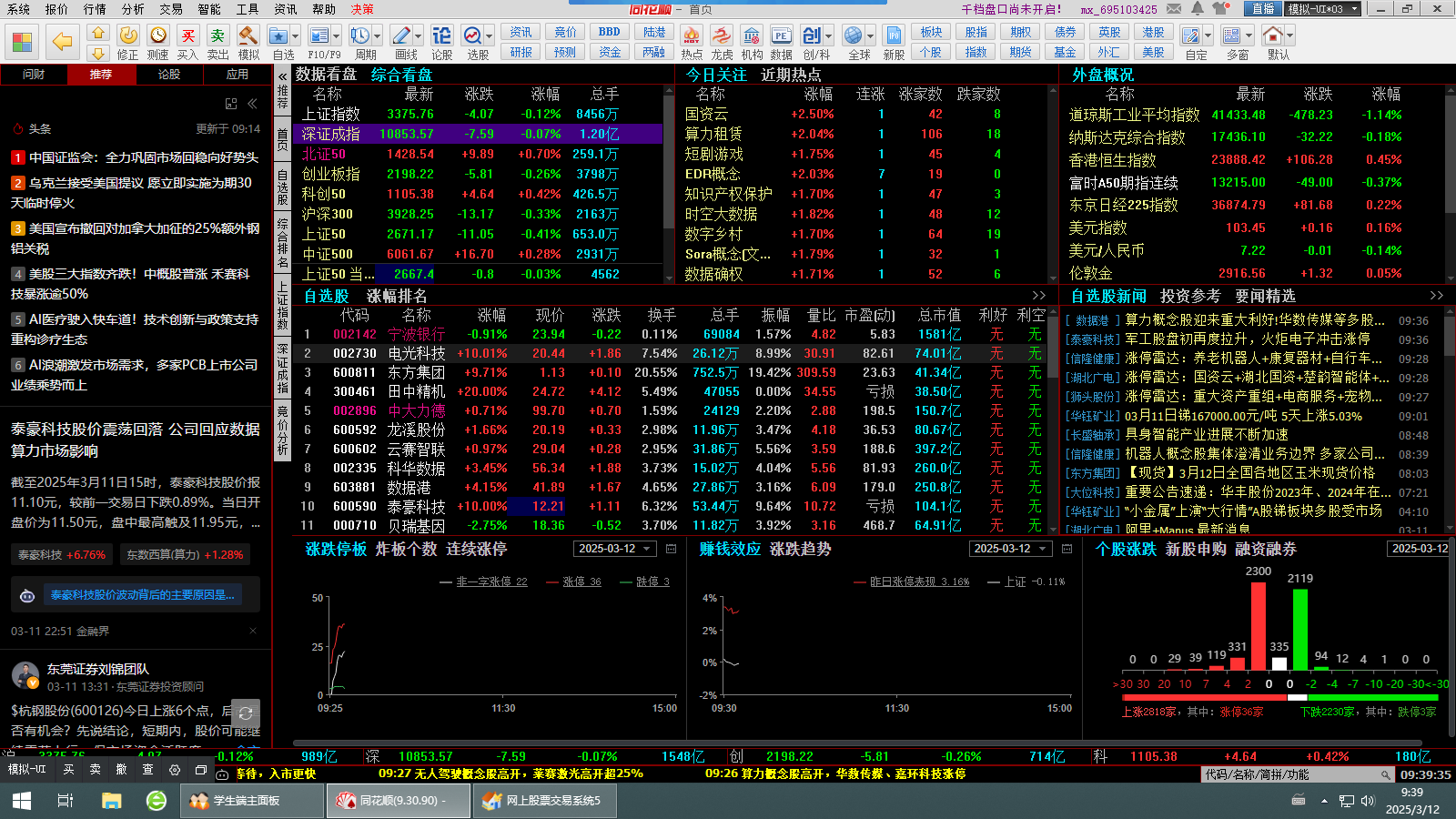Collapse the left news sidebar with chevron

(252, 104)
